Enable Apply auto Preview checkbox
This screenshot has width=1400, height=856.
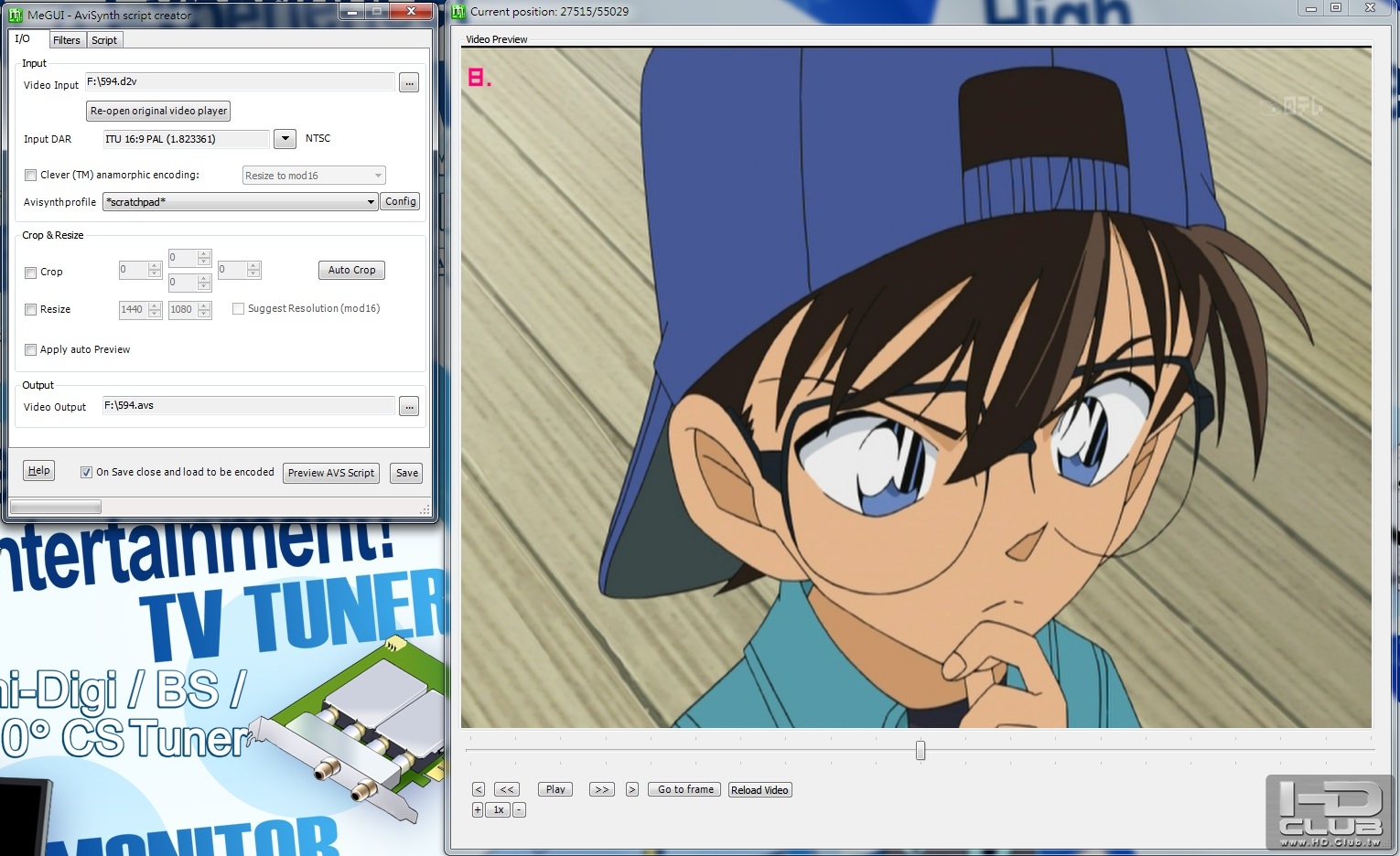(30, 350)
